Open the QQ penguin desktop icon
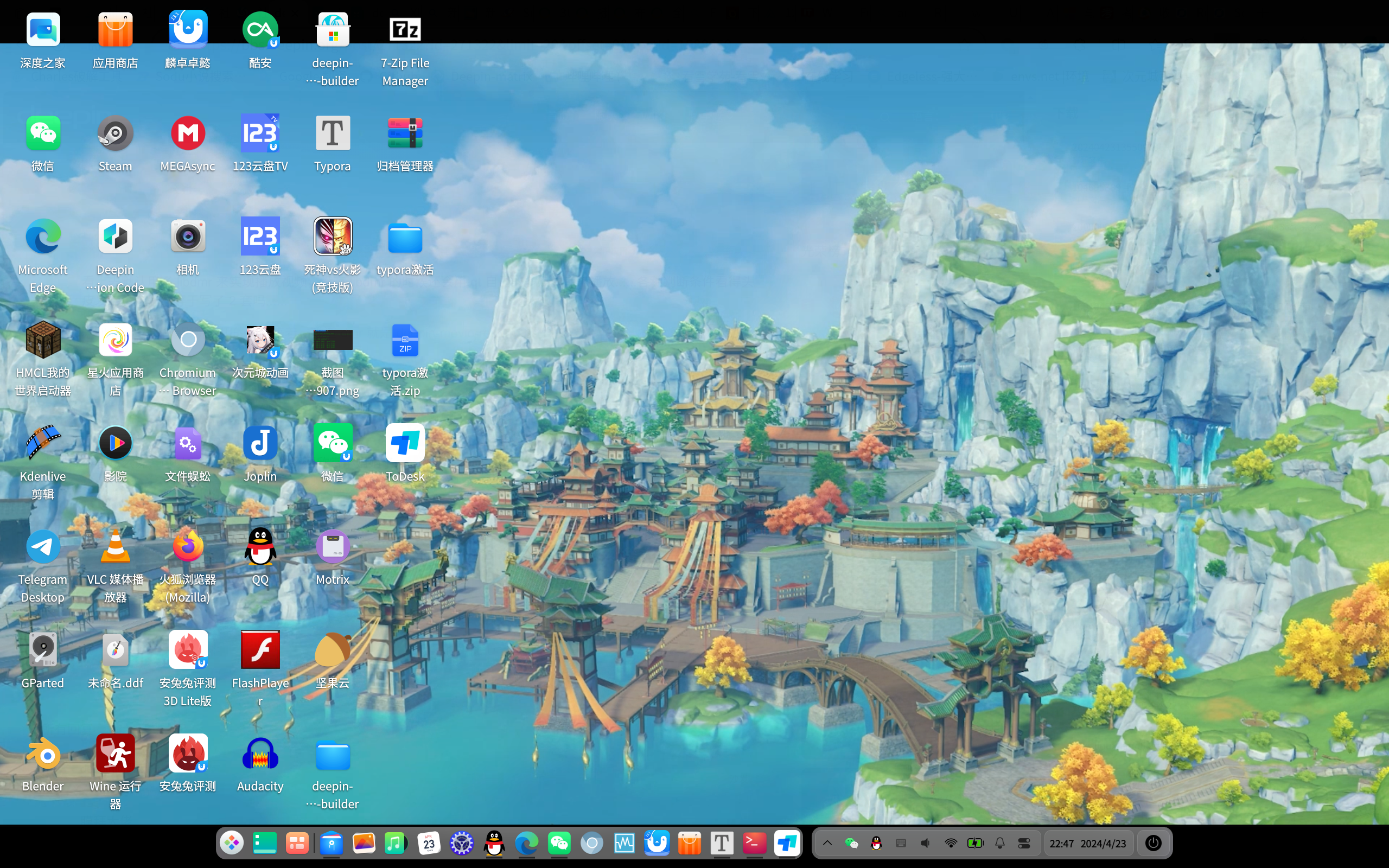 coord(260,546)
